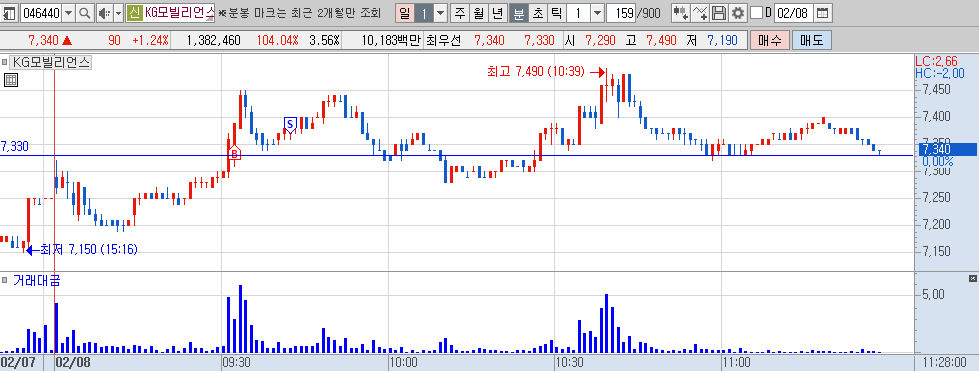The image size is (979, 371).
Task: Select the 년 yearly period button
Action: [x=497, y=12]
